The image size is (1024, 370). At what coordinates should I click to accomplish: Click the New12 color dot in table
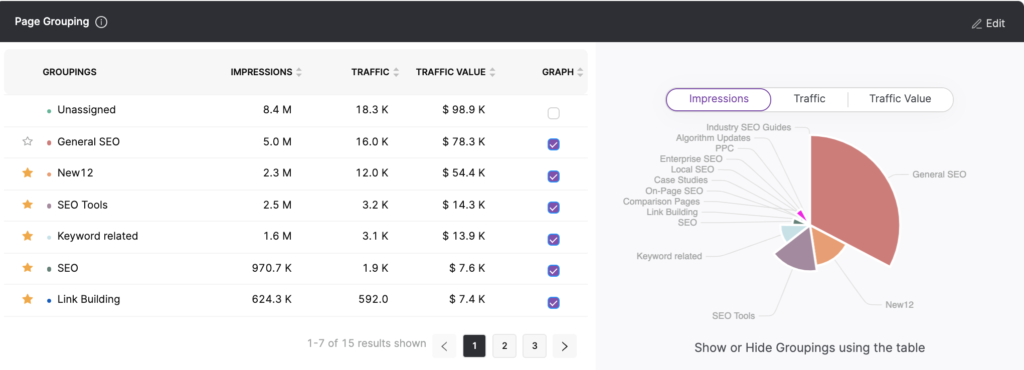pos(49,174)
